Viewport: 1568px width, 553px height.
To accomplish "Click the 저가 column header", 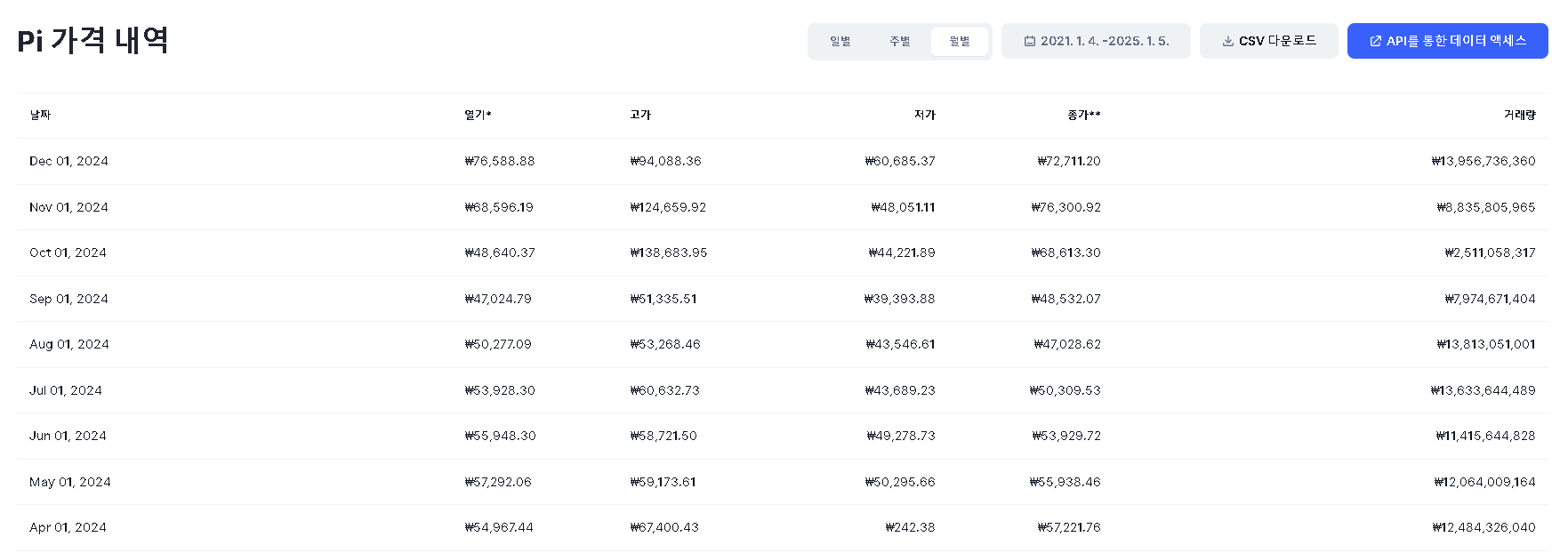I will (924, 115).
